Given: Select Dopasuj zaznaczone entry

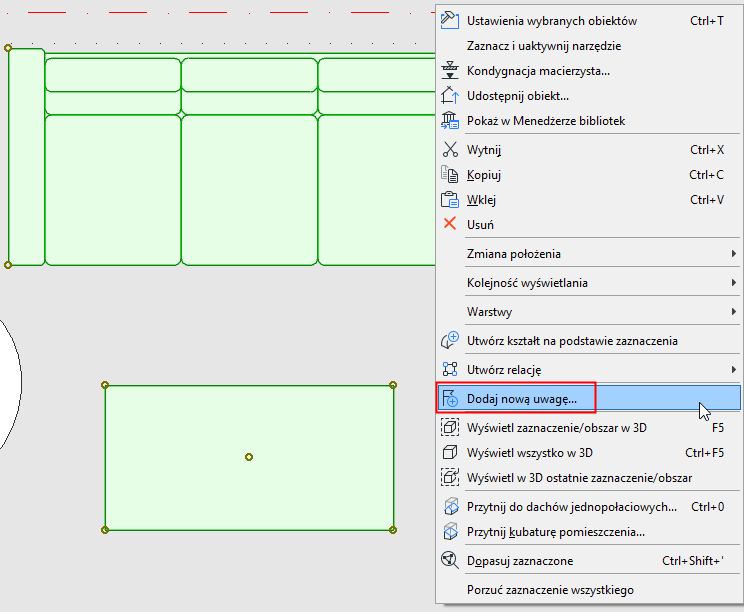Looking at the screenshot, I should (x=588, y=561).
